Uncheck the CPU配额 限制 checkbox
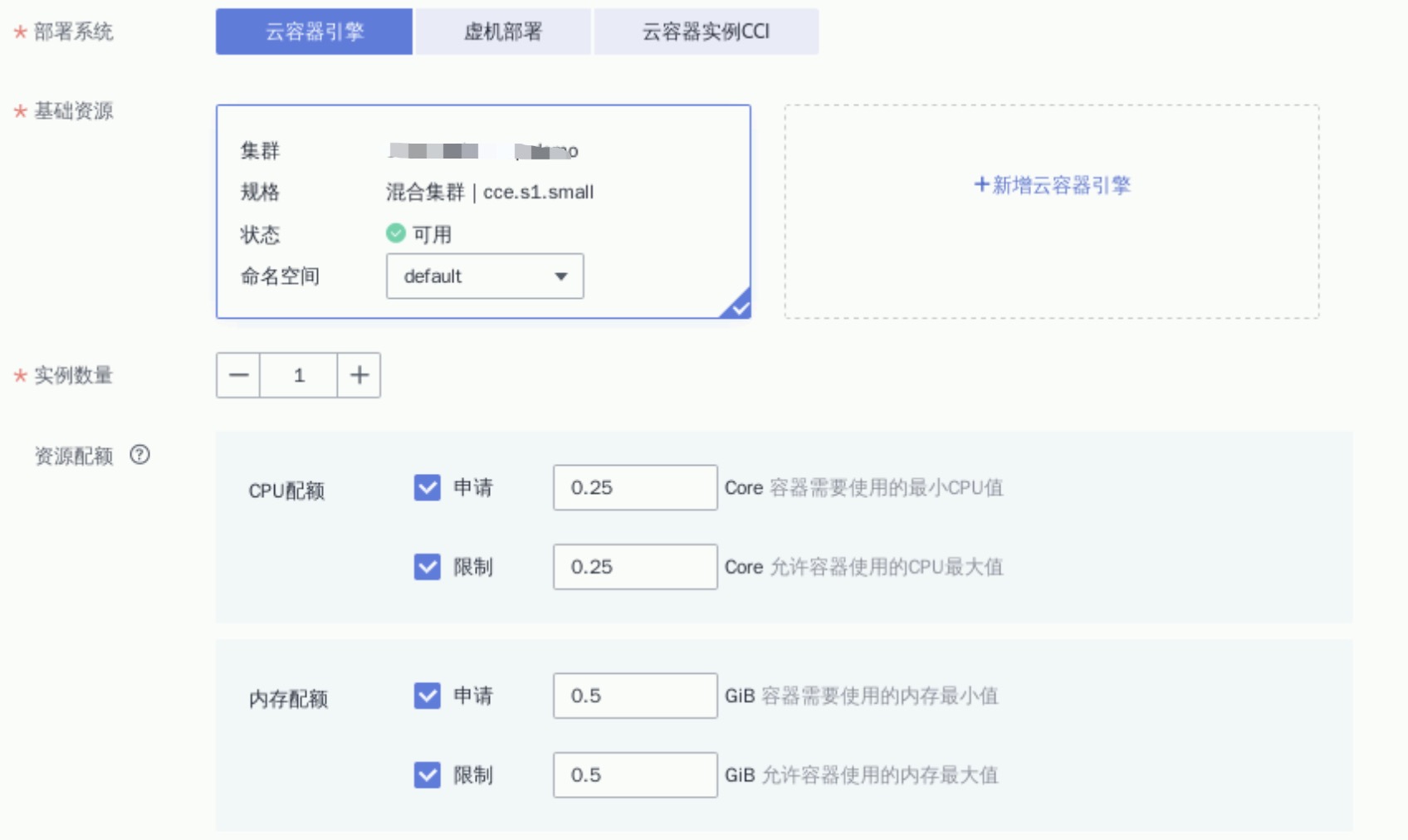The width and height of the screenshot is (1408, 840). point(428,567)
